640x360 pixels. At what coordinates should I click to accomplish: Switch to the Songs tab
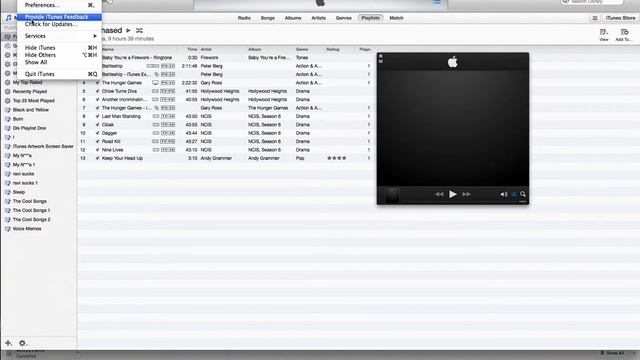tap(268, 18)
